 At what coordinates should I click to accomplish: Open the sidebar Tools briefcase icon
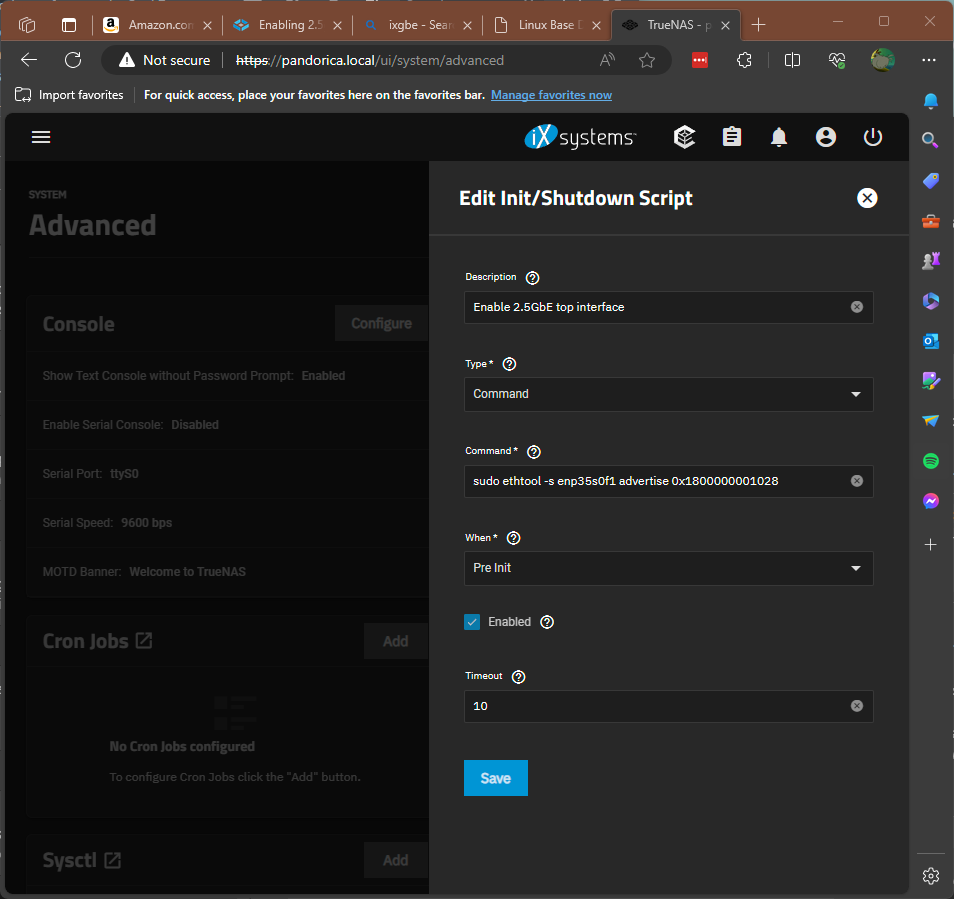pos(930,221)
